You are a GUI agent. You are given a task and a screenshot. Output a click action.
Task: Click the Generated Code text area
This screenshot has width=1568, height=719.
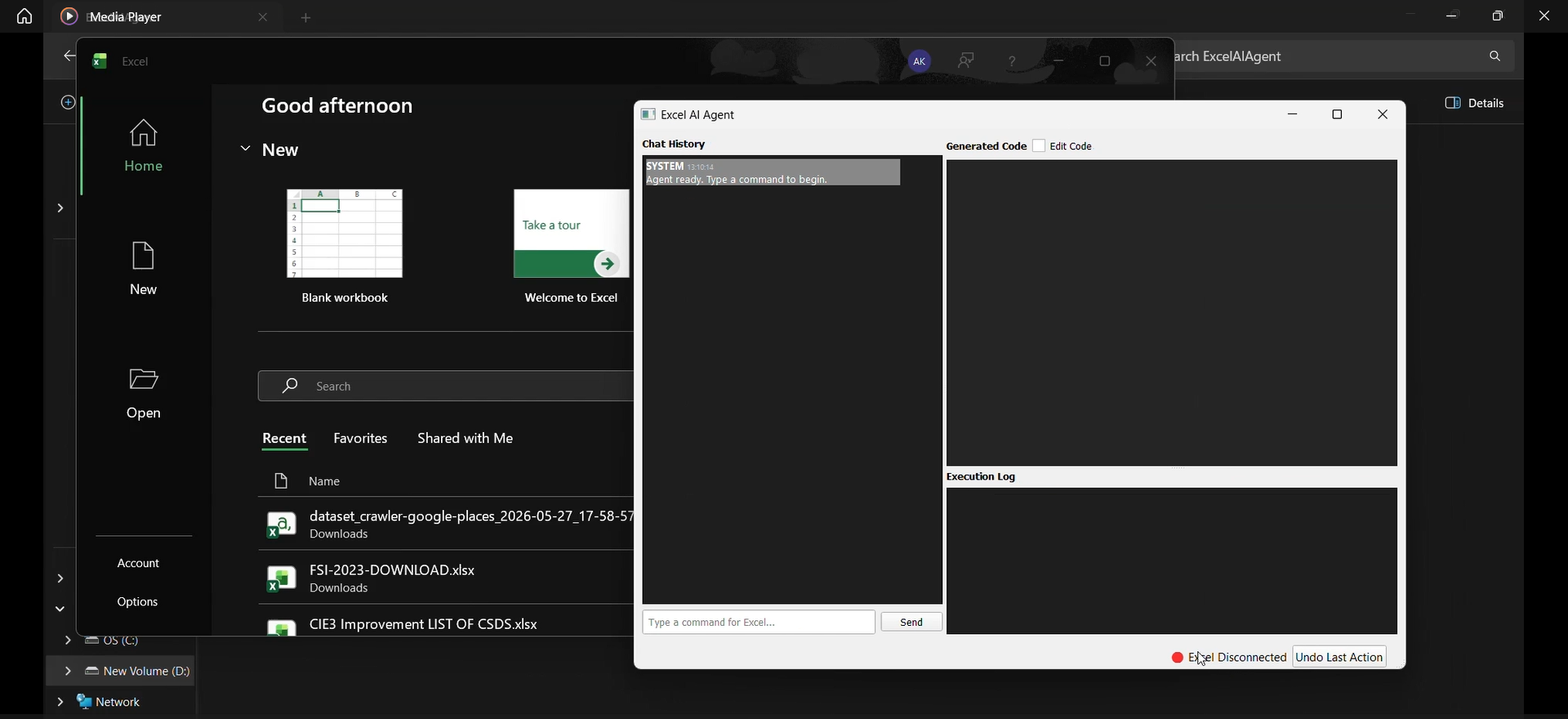[x=1172, y=313]
